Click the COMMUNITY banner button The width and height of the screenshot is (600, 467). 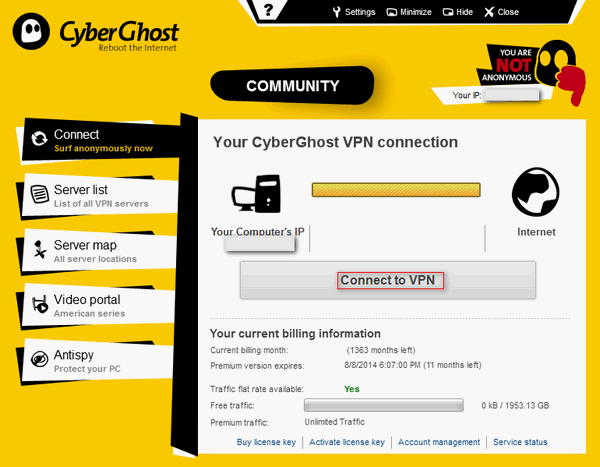click(292, 85)
